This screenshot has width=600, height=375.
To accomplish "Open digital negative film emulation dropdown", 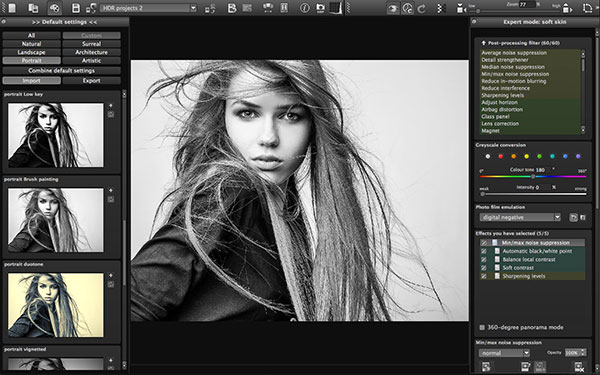I will [x=520, y=217].
